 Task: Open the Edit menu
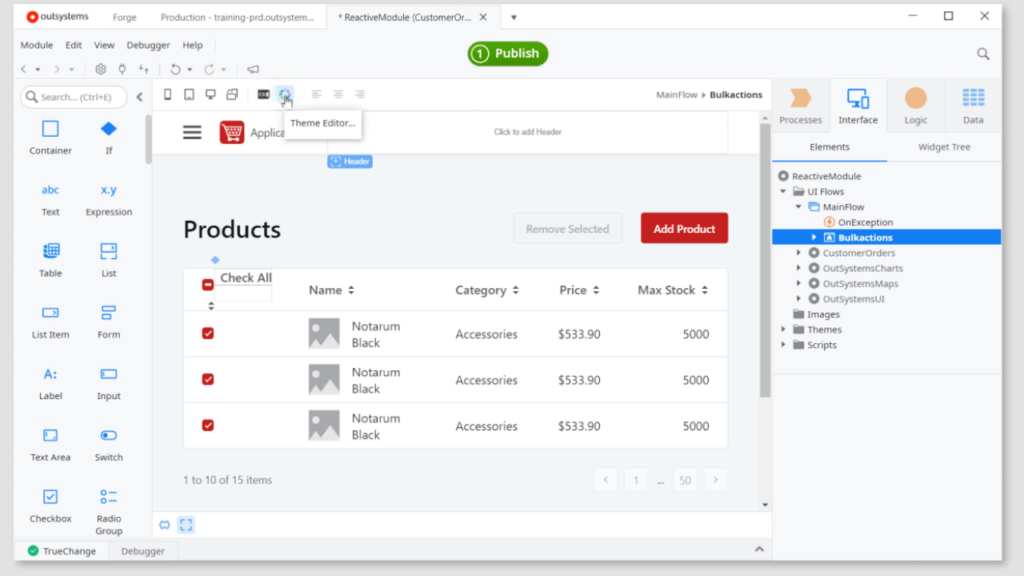coord(73,45)
